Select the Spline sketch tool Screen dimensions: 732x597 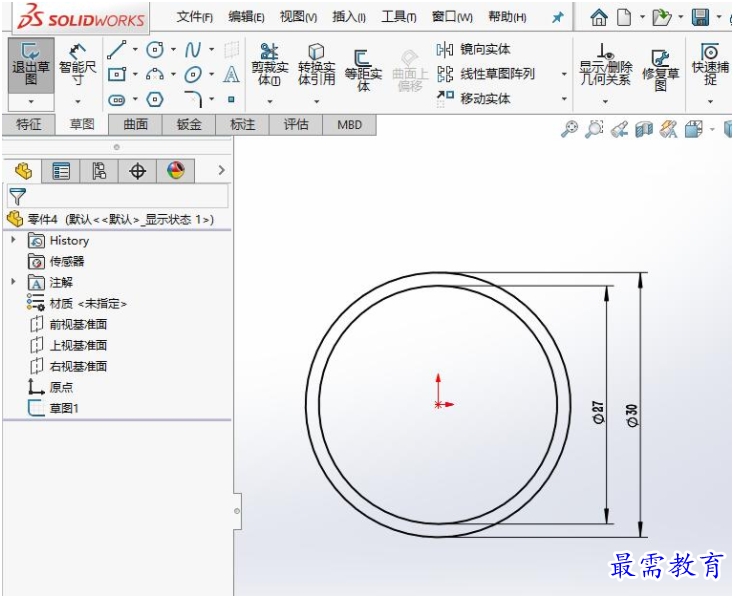(x=193, y=49)
